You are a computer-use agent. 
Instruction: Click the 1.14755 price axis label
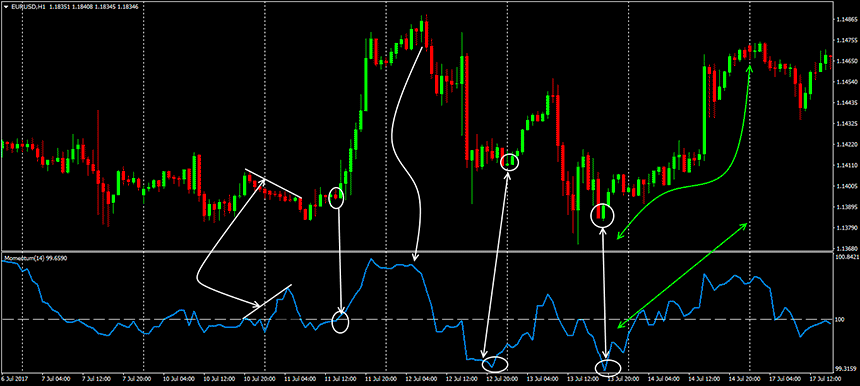point(848,41)
